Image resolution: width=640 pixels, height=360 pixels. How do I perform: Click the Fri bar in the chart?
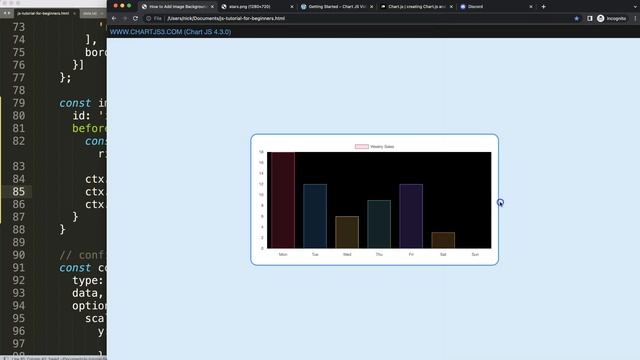coord(411,216)
